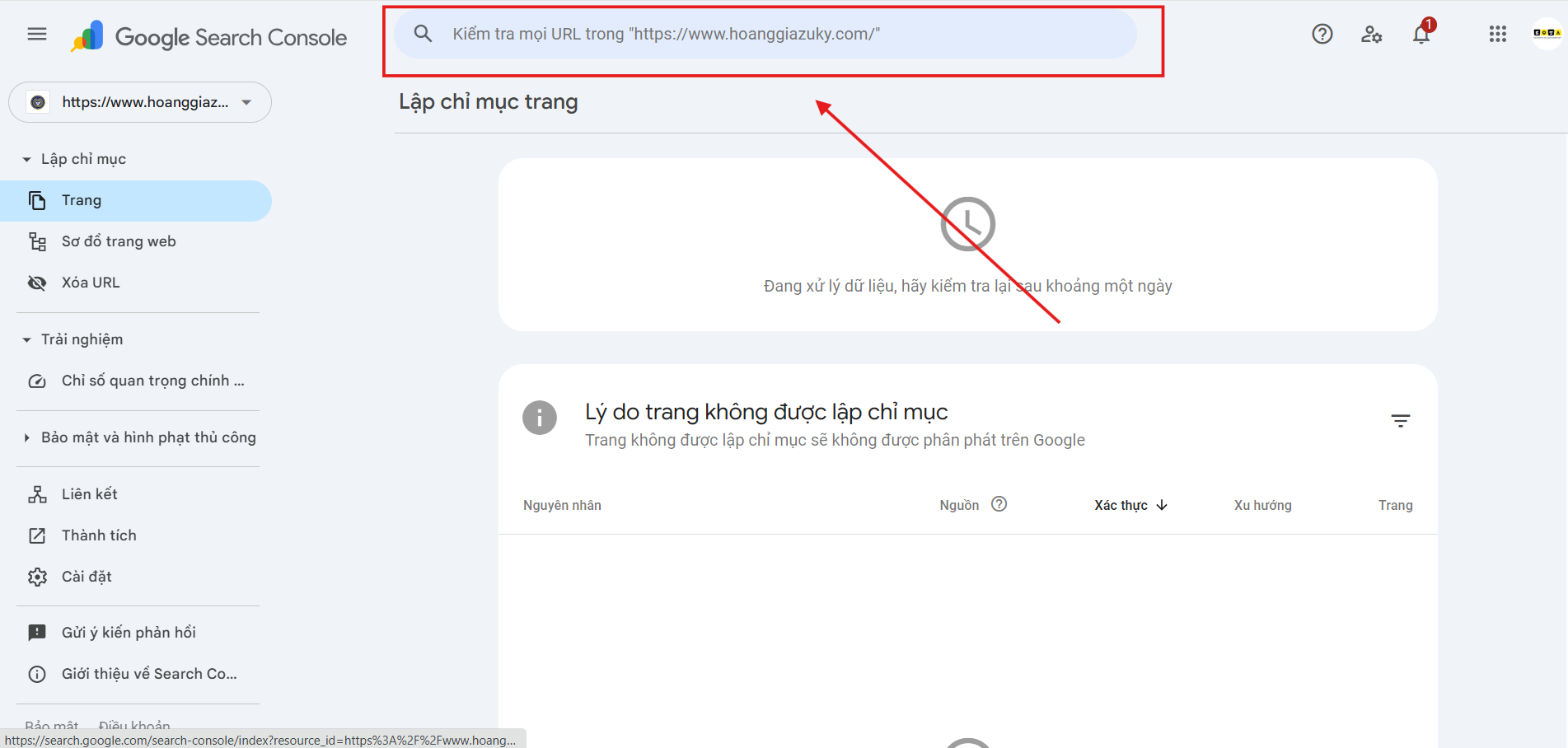
Task: Open Thành tích page
Action: [99, 535]
